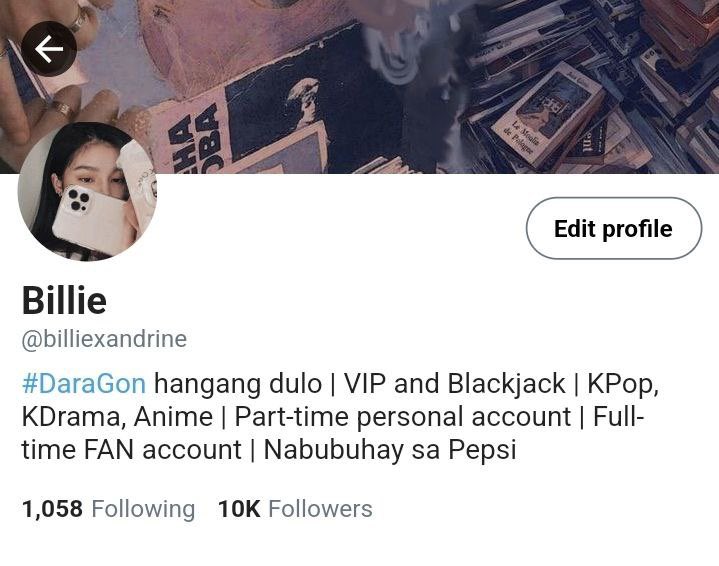Click the Edit profile button
The height and width of the screenshot is (566, 719).
(614, 228)
